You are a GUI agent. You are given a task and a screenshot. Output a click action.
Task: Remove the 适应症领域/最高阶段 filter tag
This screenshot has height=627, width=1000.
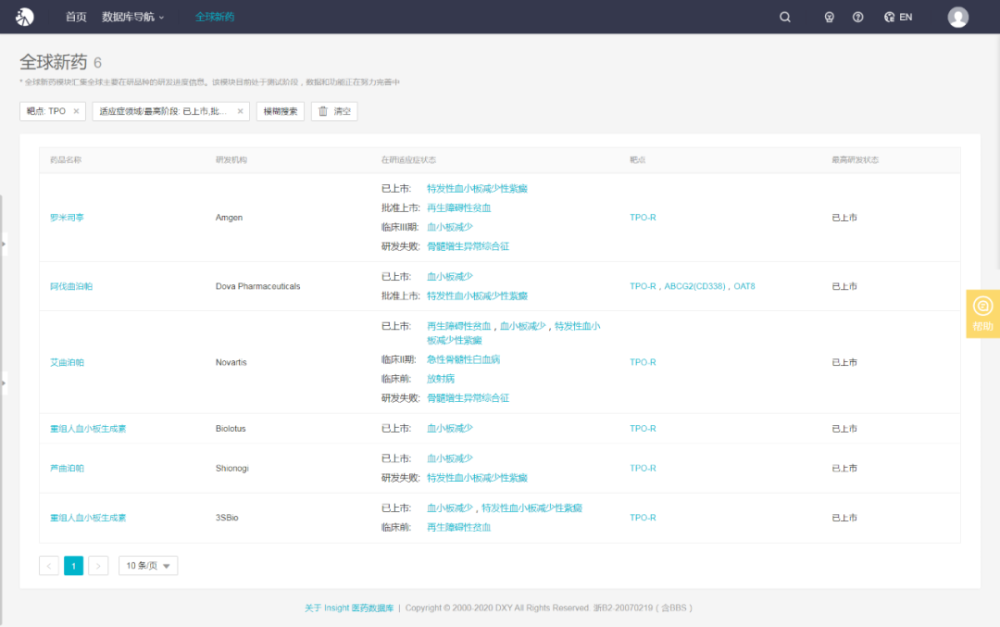coord(240,112)
